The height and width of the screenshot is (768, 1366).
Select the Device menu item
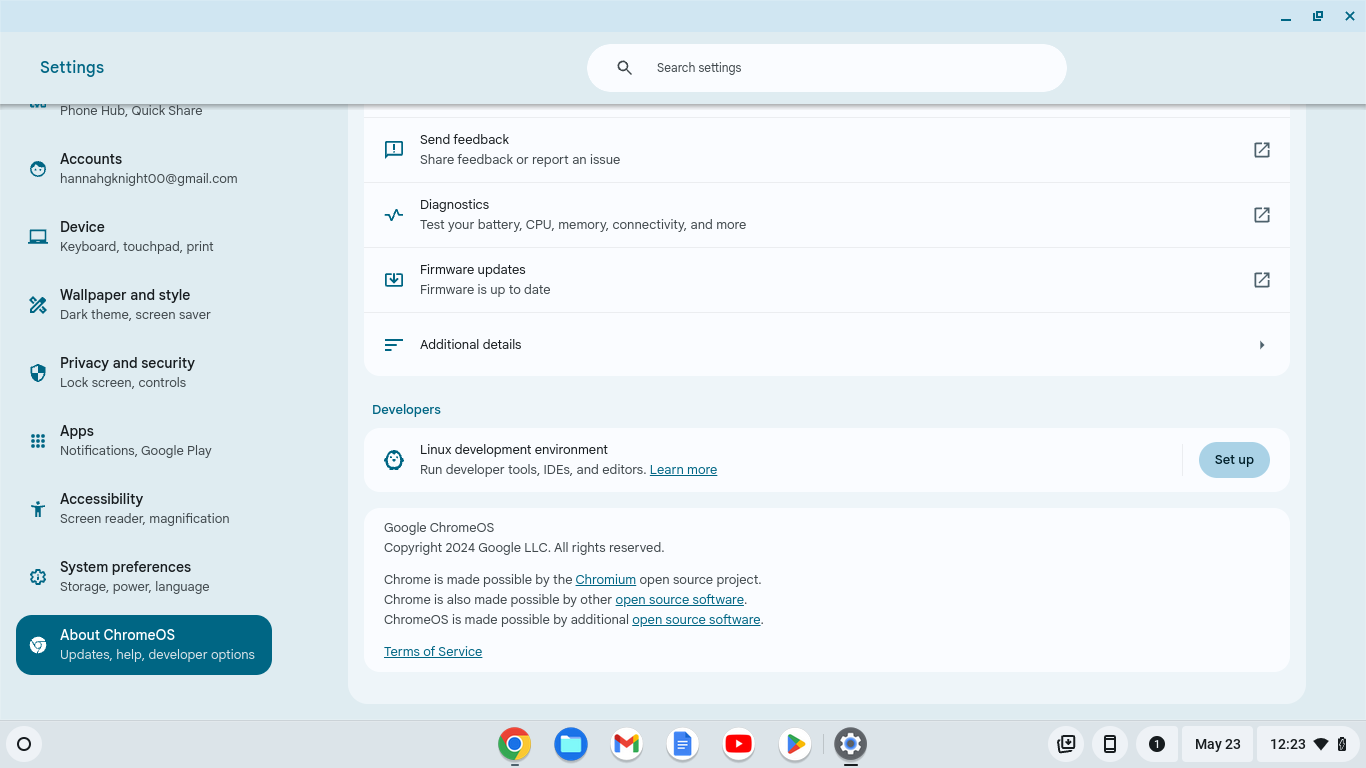[144, 237]
